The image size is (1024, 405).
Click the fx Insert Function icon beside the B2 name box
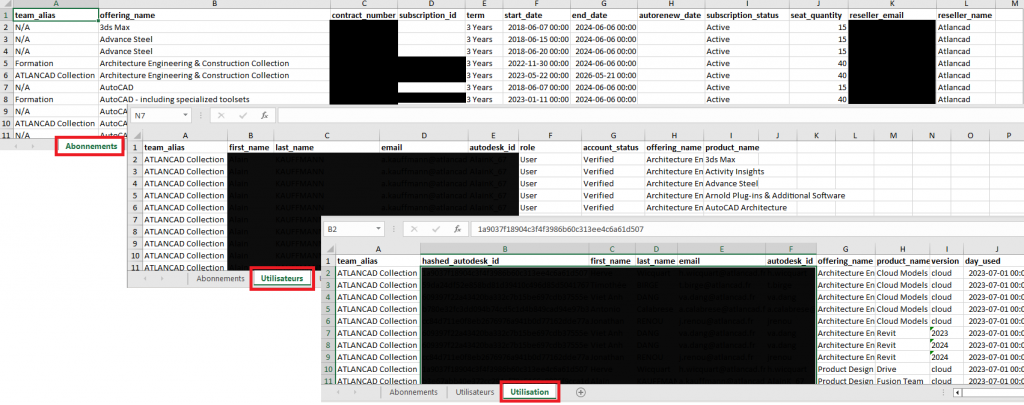click(x=458, y=229)
